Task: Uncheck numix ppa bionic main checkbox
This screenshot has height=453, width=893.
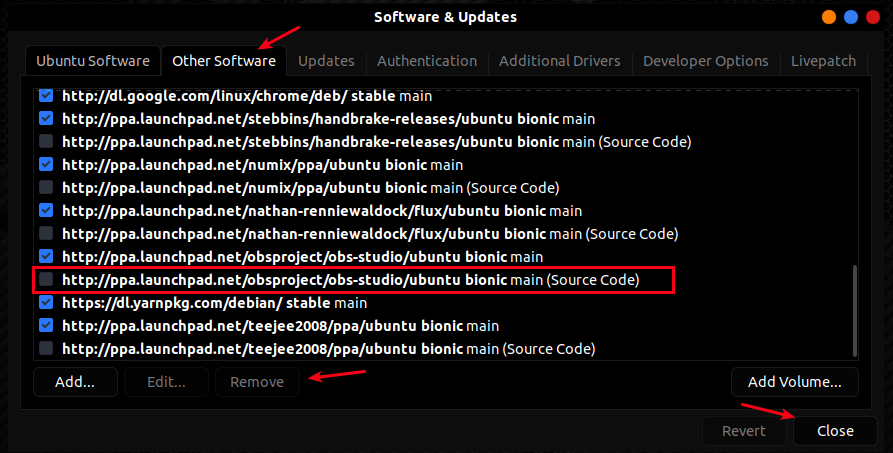Action: pos(46,165)
